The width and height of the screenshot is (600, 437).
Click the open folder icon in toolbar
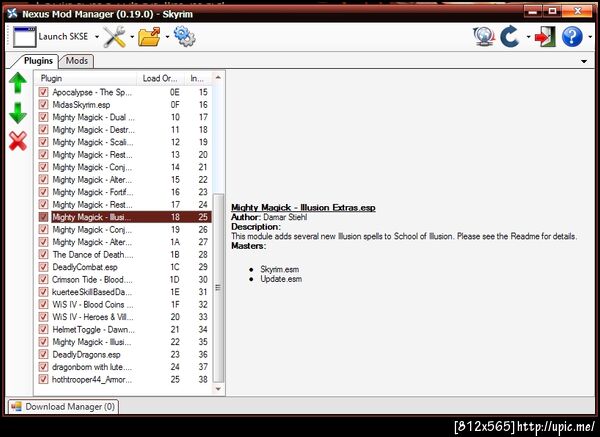[149, 37]
